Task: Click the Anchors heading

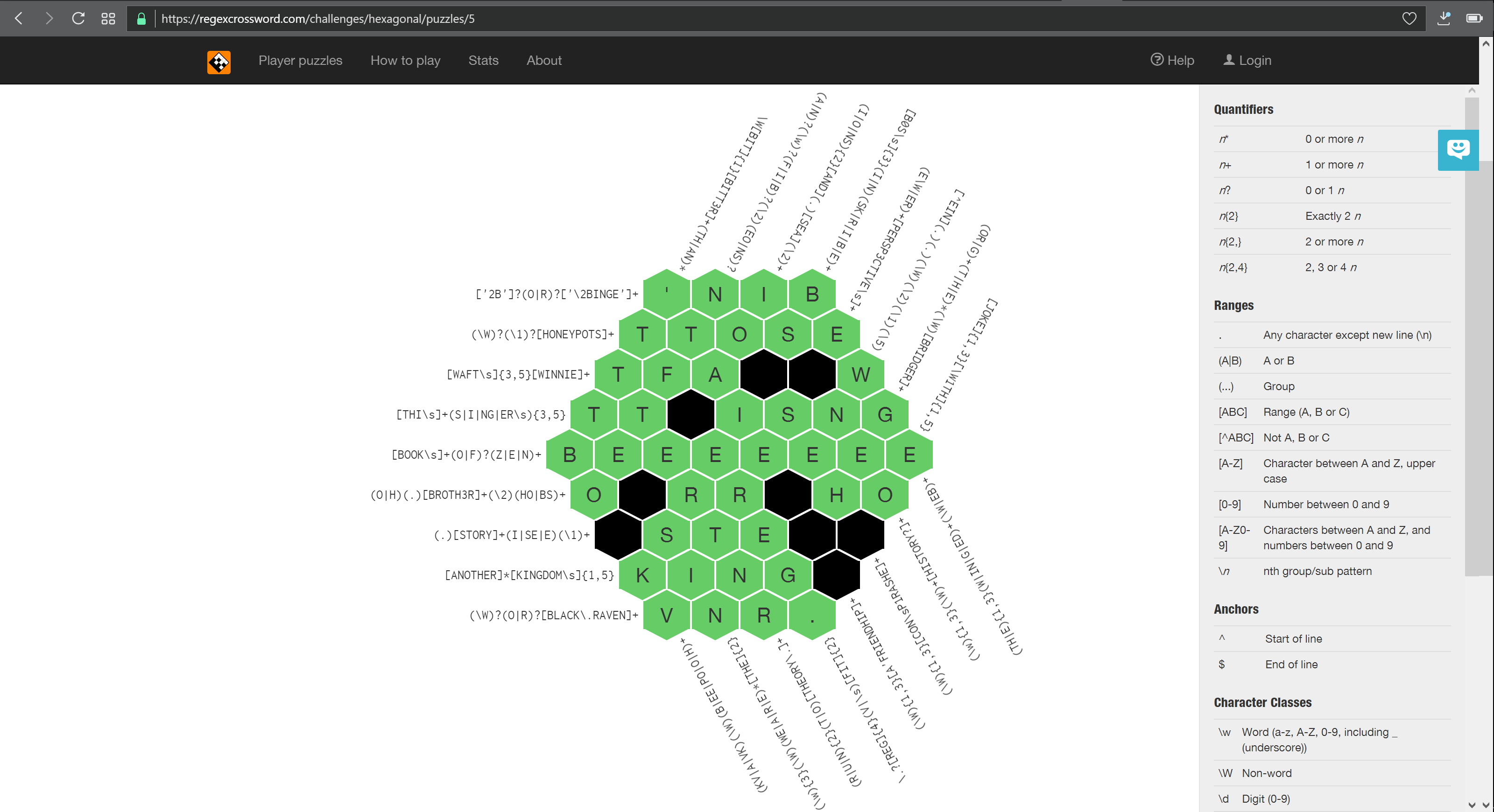Action: point(1236,609)
